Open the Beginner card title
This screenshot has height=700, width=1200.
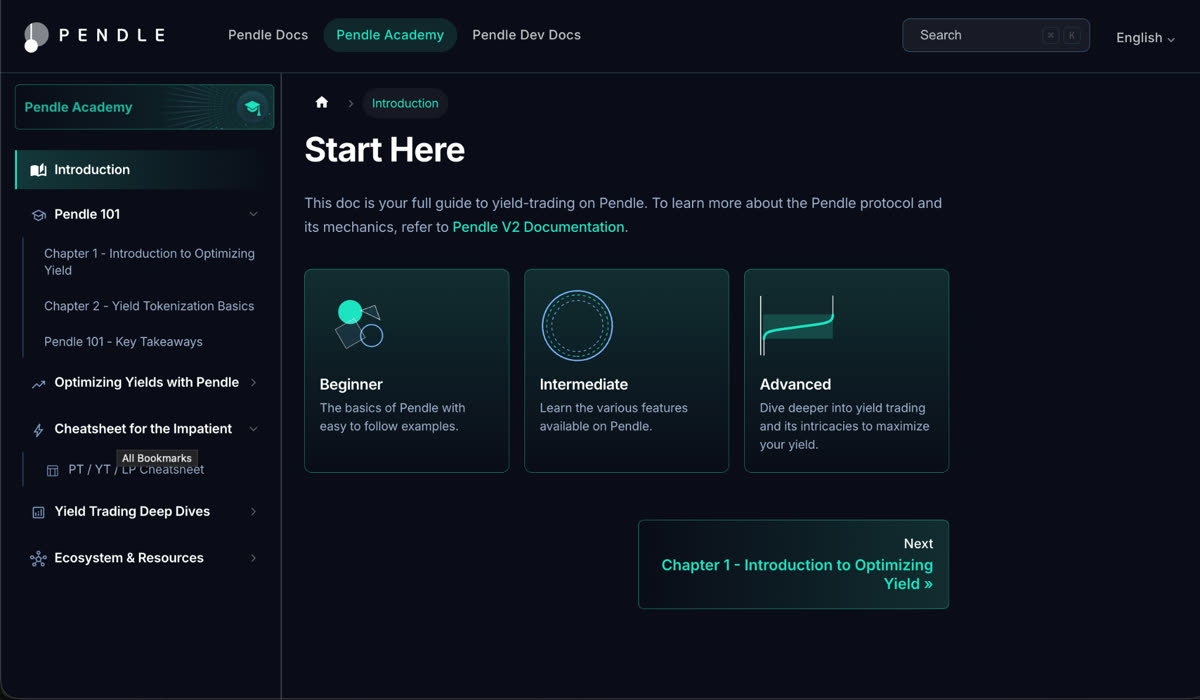click(351, 384)
